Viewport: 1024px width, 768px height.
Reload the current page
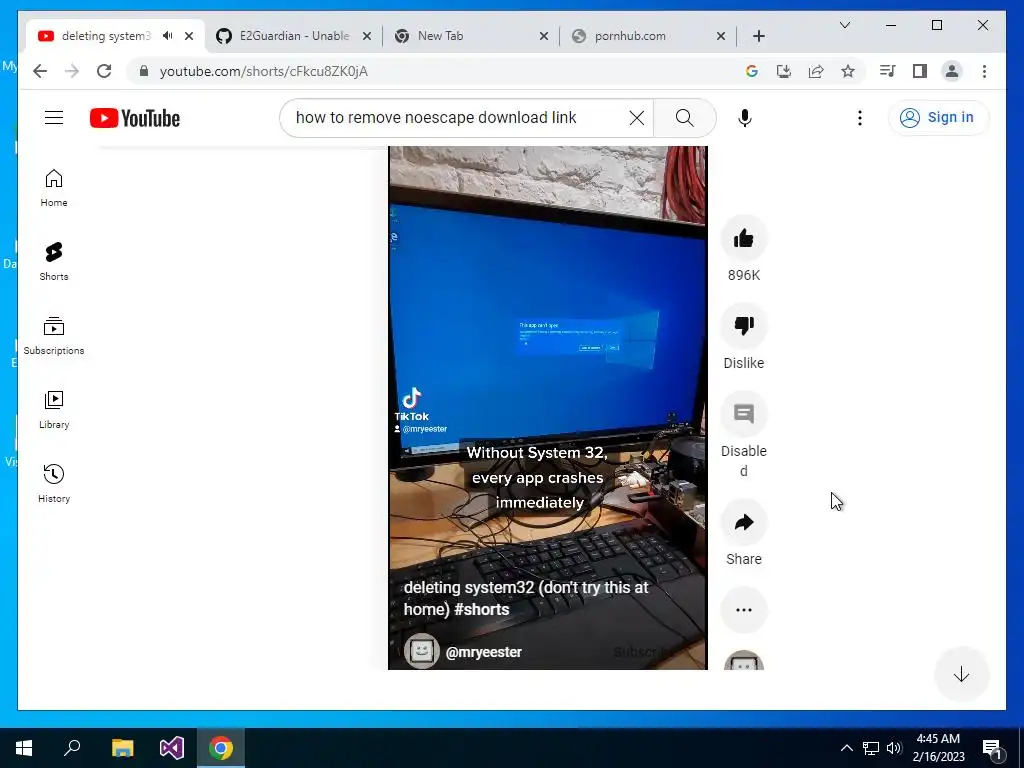pyautogui.click(x=104, y=71)
